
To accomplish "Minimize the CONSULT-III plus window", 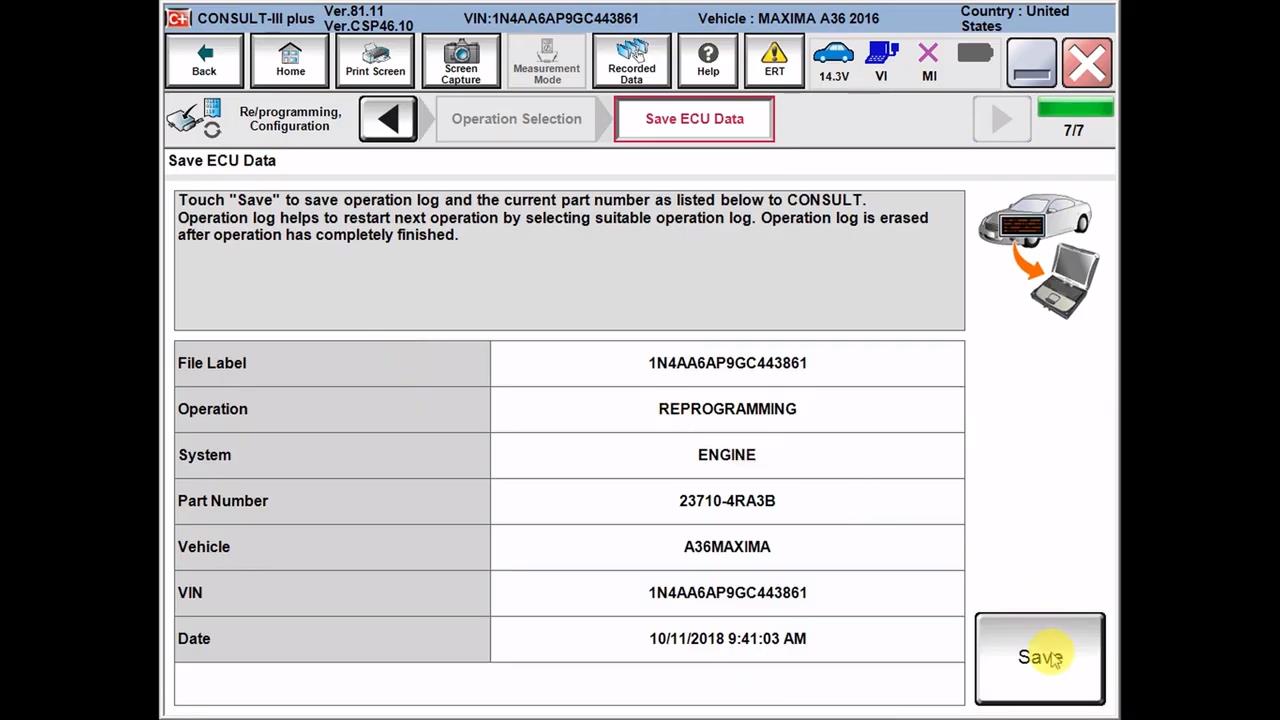I will [x=1031, y=62].
